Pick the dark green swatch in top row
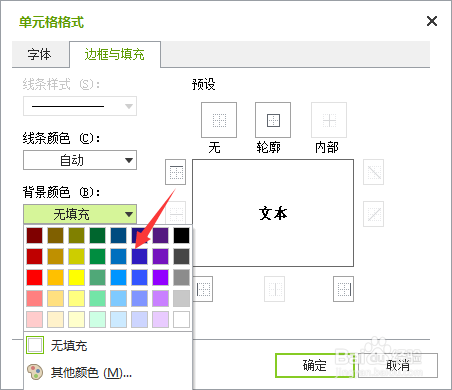The height and width of the screenshot is (390, 452). click(97, 235)
